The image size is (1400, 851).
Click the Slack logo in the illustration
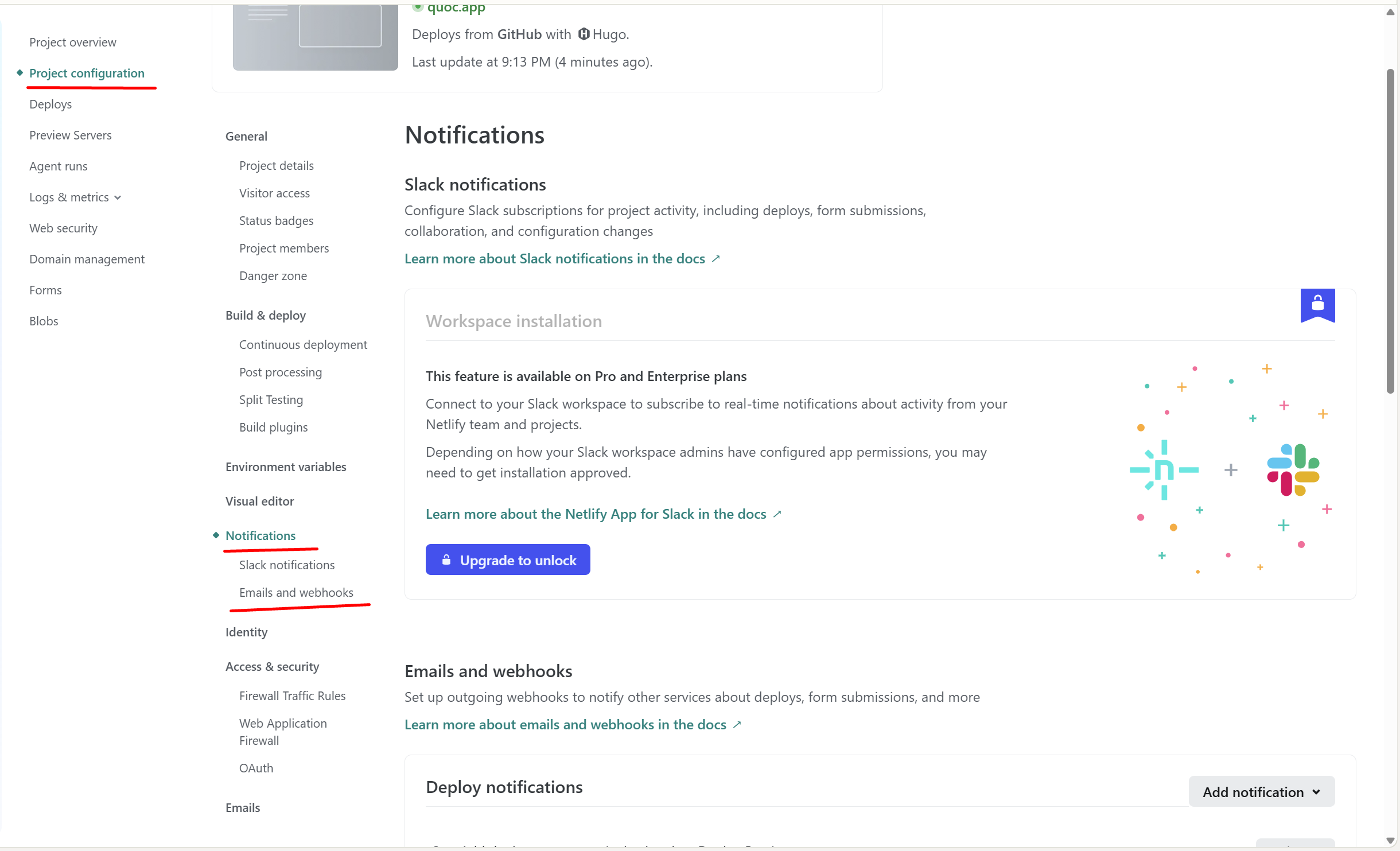(x=1293, y=470)
